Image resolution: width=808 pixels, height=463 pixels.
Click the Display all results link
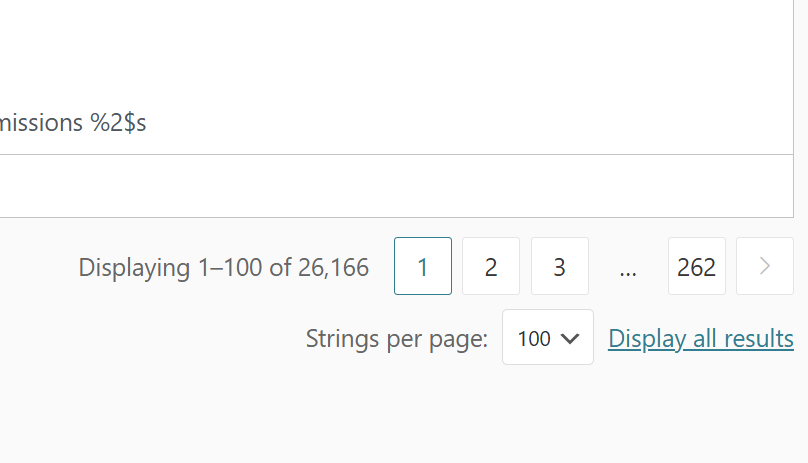pyautogui.click(x=701, y=339)
